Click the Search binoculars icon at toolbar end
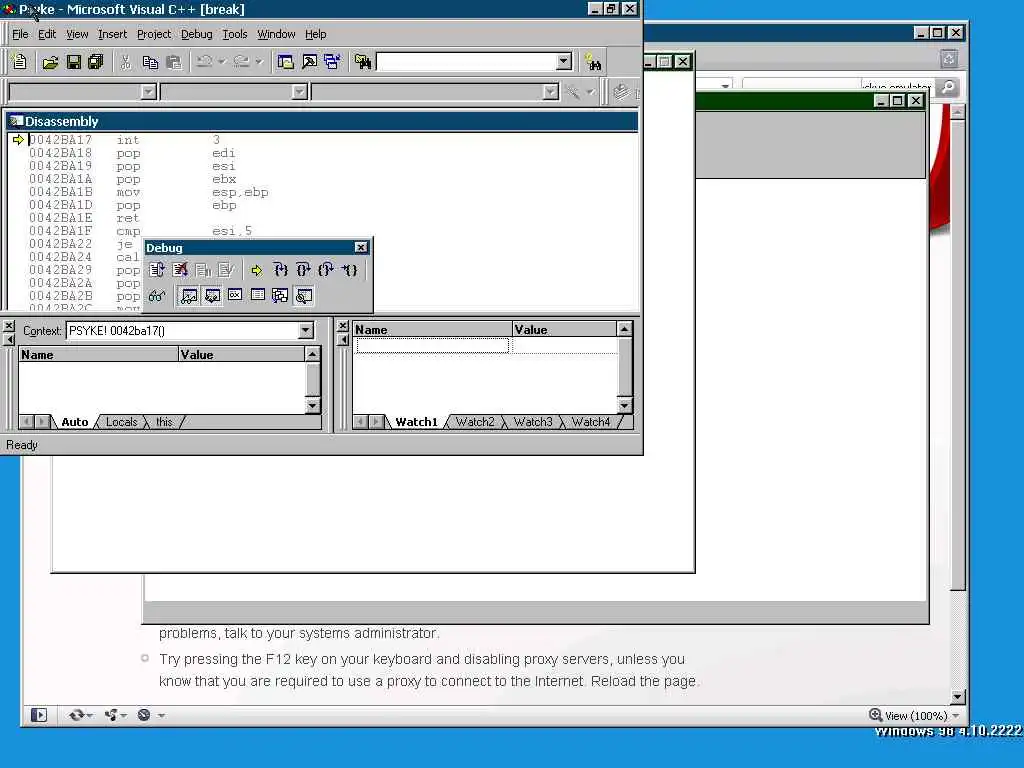The image size is (1024, 768). tap(593, 62)
